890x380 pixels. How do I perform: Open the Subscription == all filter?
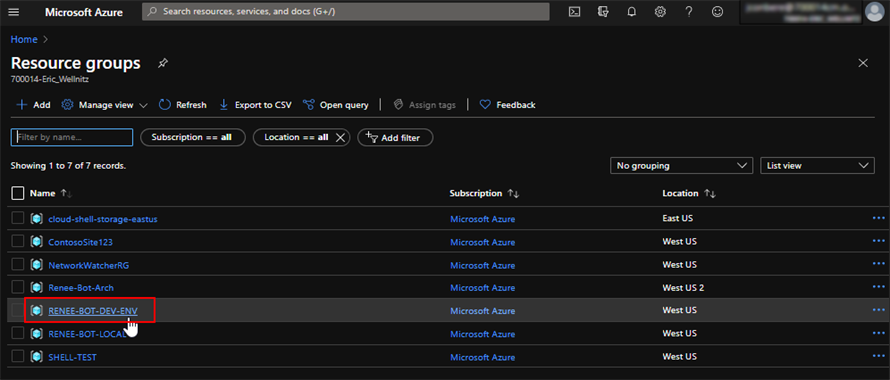[x=192, y=137]
